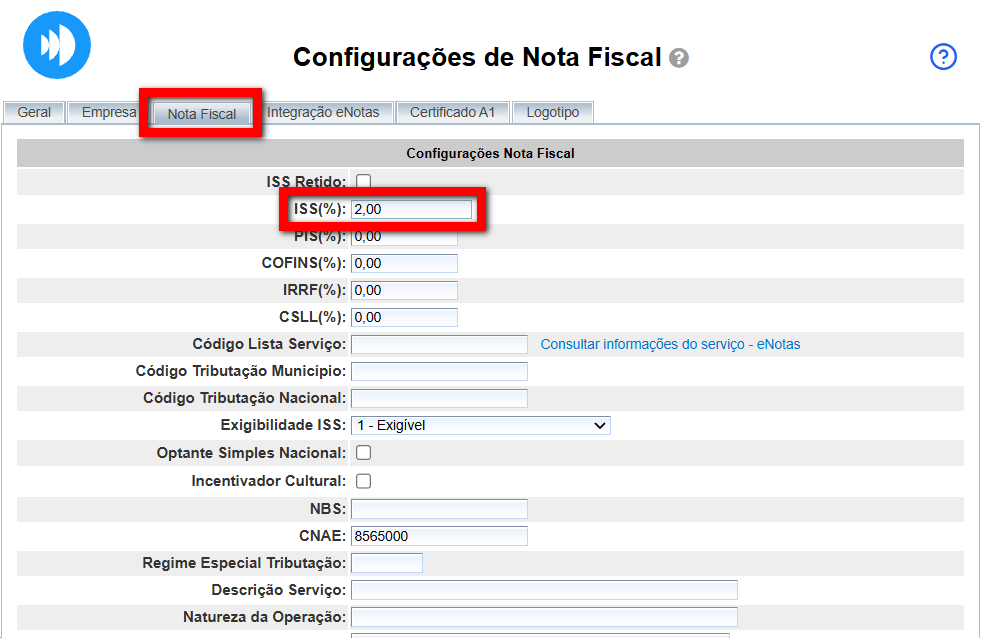Click the gray help icon beside title

tap(679, 58)
